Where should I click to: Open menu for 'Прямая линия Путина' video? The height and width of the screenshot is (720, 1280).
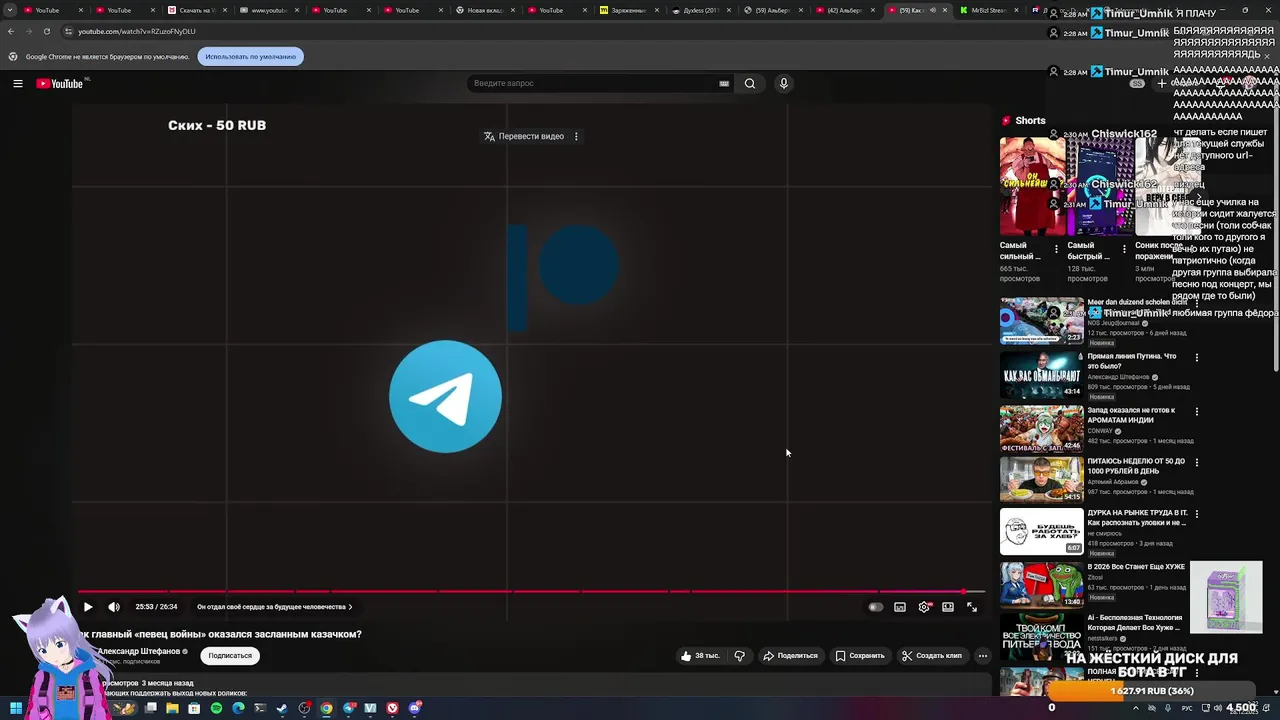[x=1197, y=357]
